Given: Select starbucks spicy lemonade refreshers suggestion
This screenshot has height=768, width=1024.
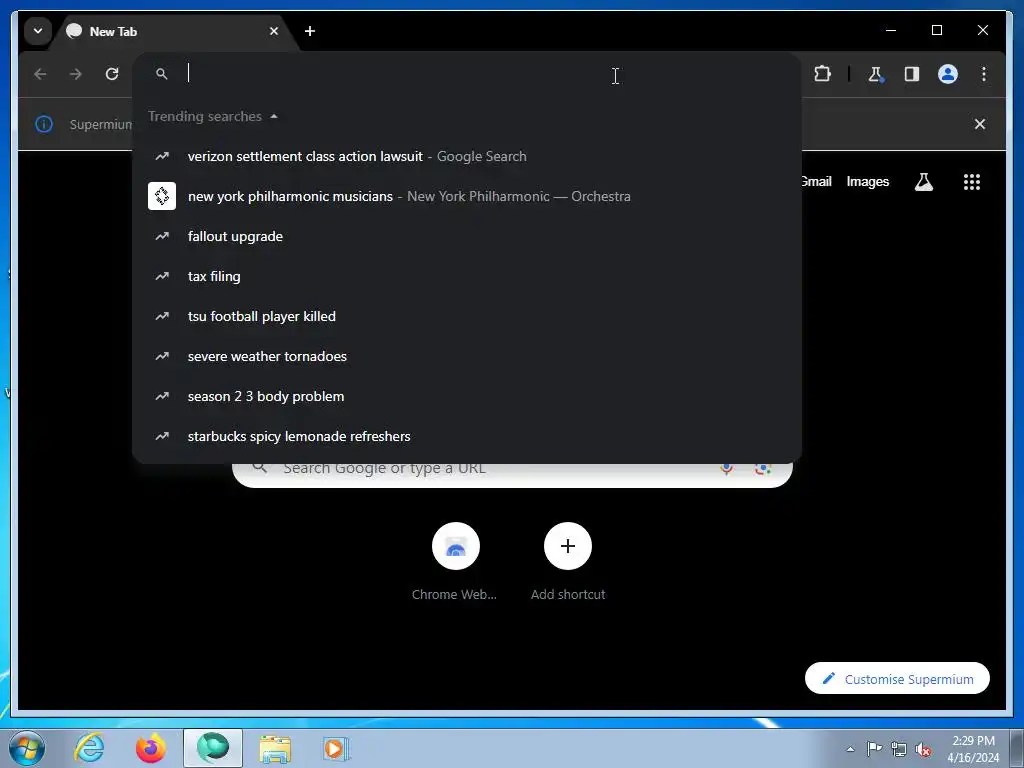Looking at the screenshot, I should [x=466, y=436].
